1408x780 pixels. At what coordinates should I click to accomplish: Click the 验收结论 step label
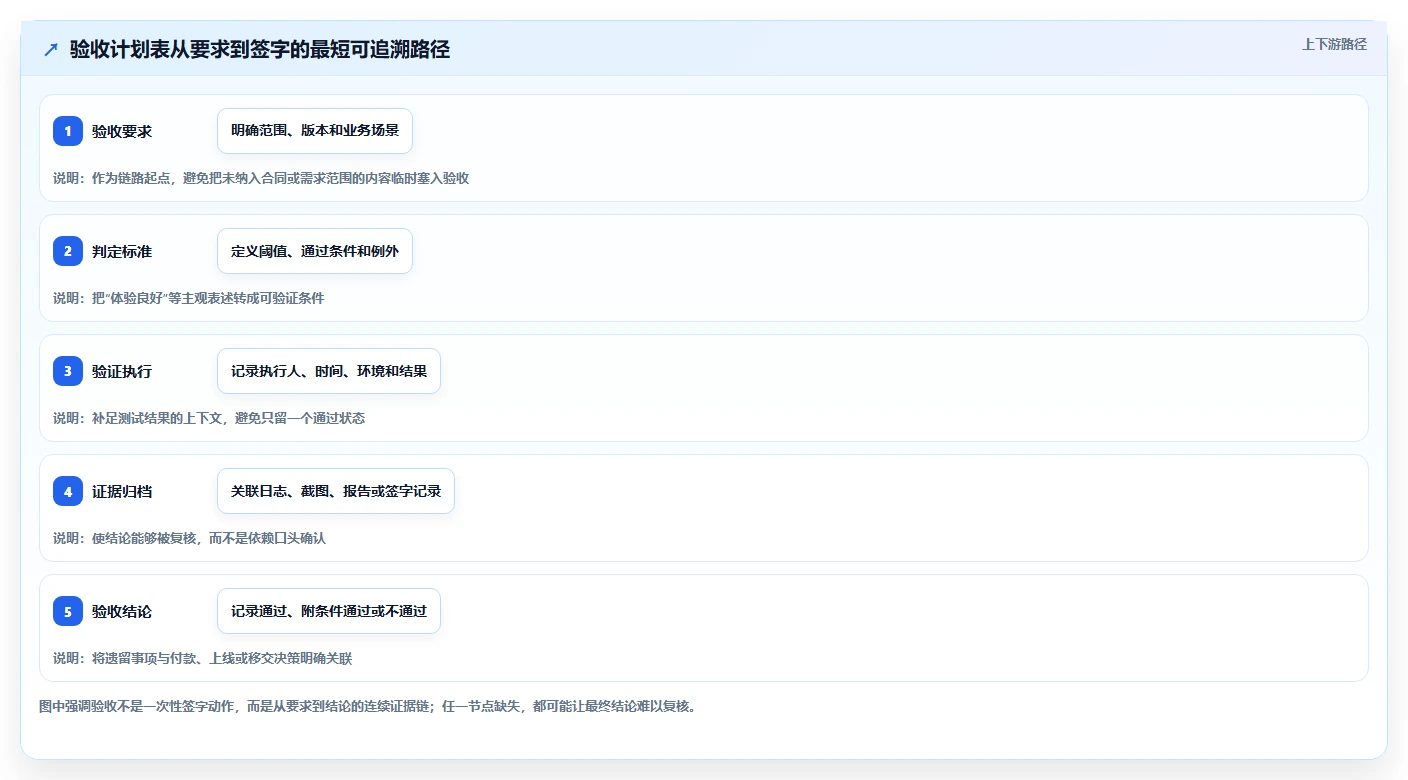click(x=122, y=611)
